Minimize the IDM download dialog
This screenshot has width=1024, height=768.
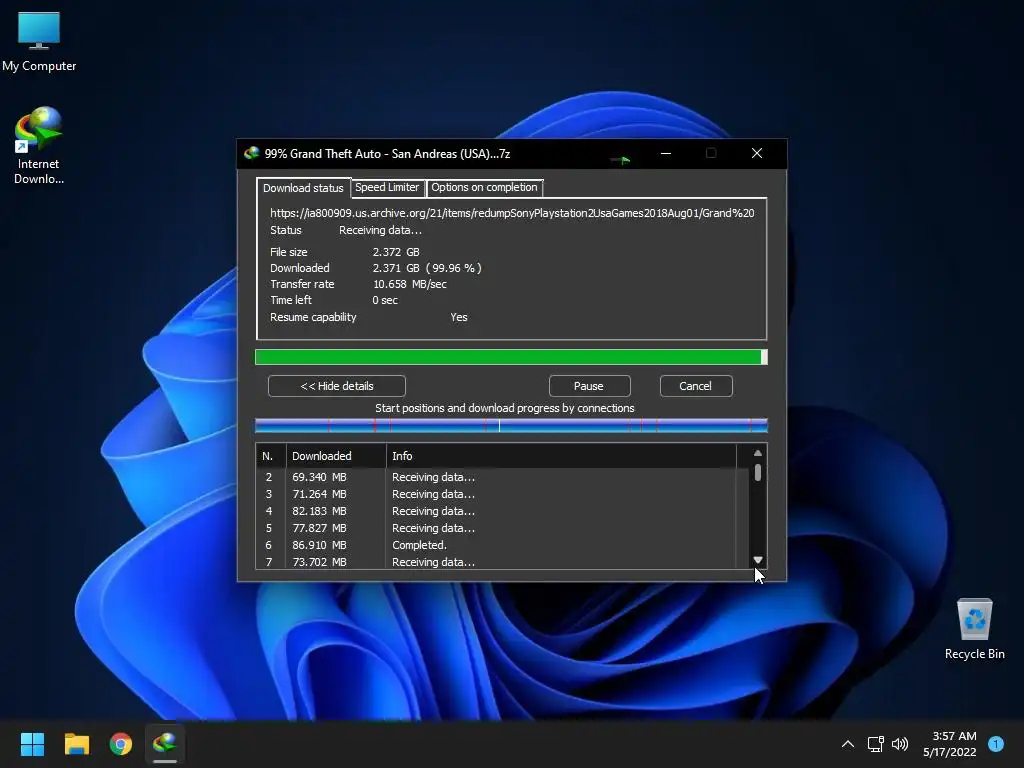click(666, 153)
